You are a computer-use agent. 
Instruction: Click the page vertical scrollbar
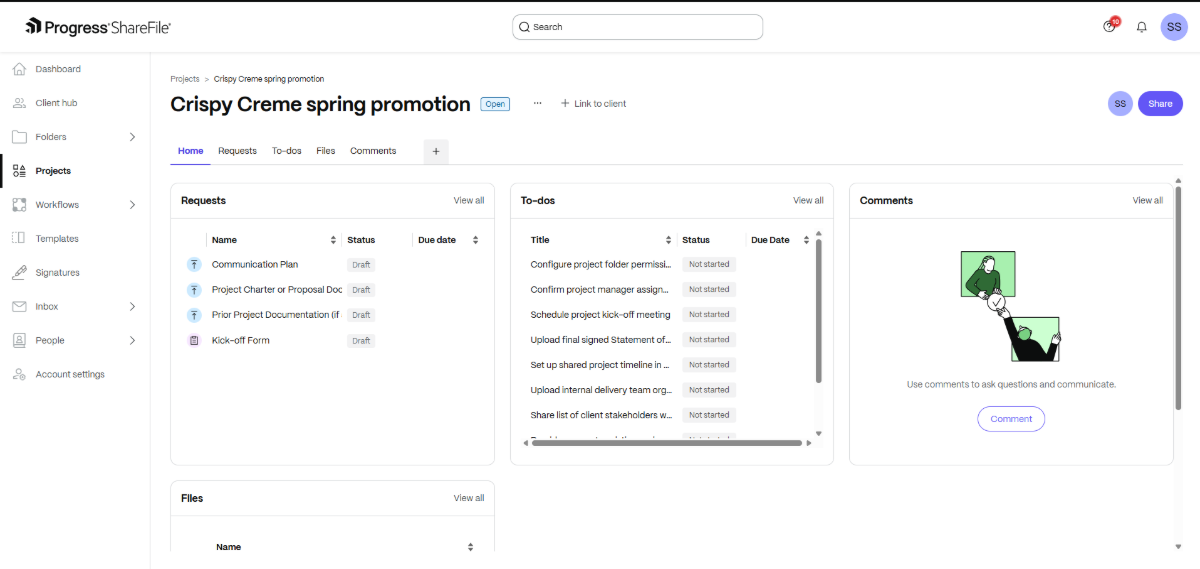point(1178,298)
